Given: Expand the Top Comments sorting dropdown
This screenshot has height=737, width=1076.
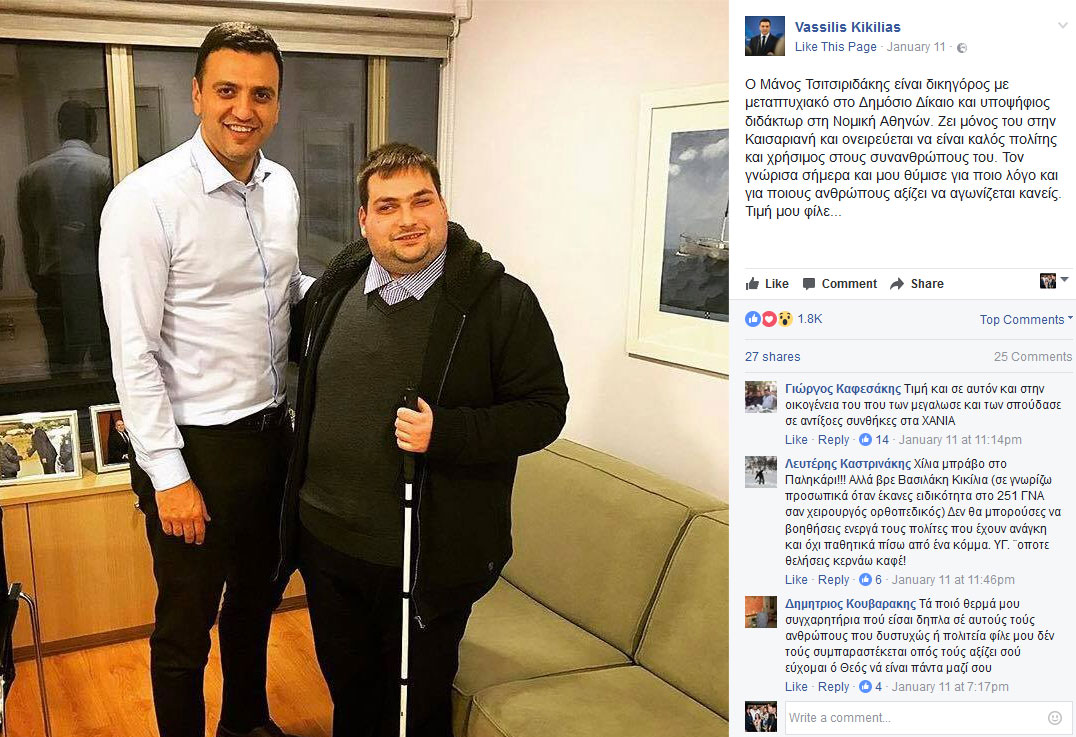Looking at the screenshot, I should pos(1026,319).
